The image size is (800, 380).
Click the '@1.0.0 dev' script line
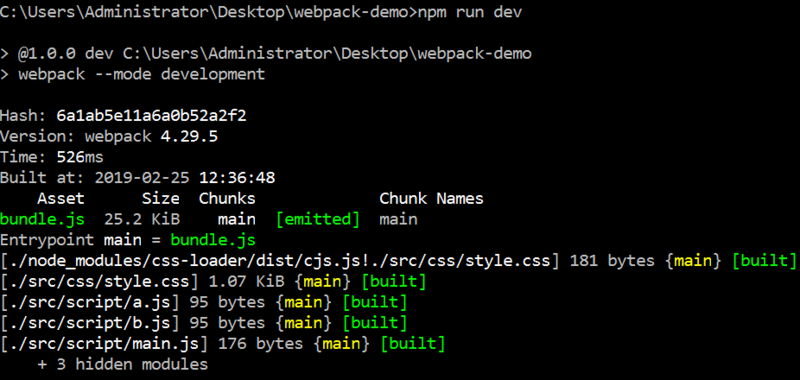tap(266, 54)
